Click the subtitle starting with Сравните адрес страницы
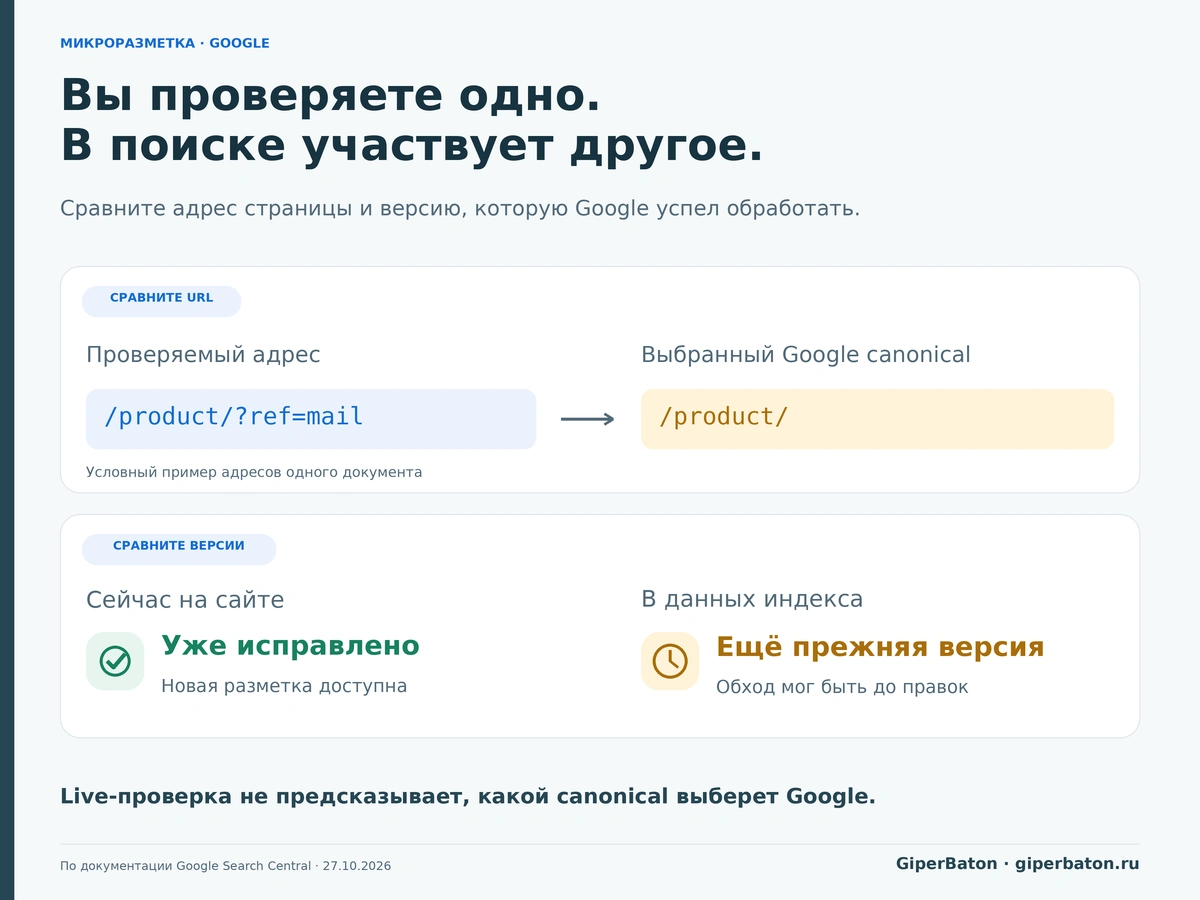This screenshot has height=900, width=1200. coord(460,209)
